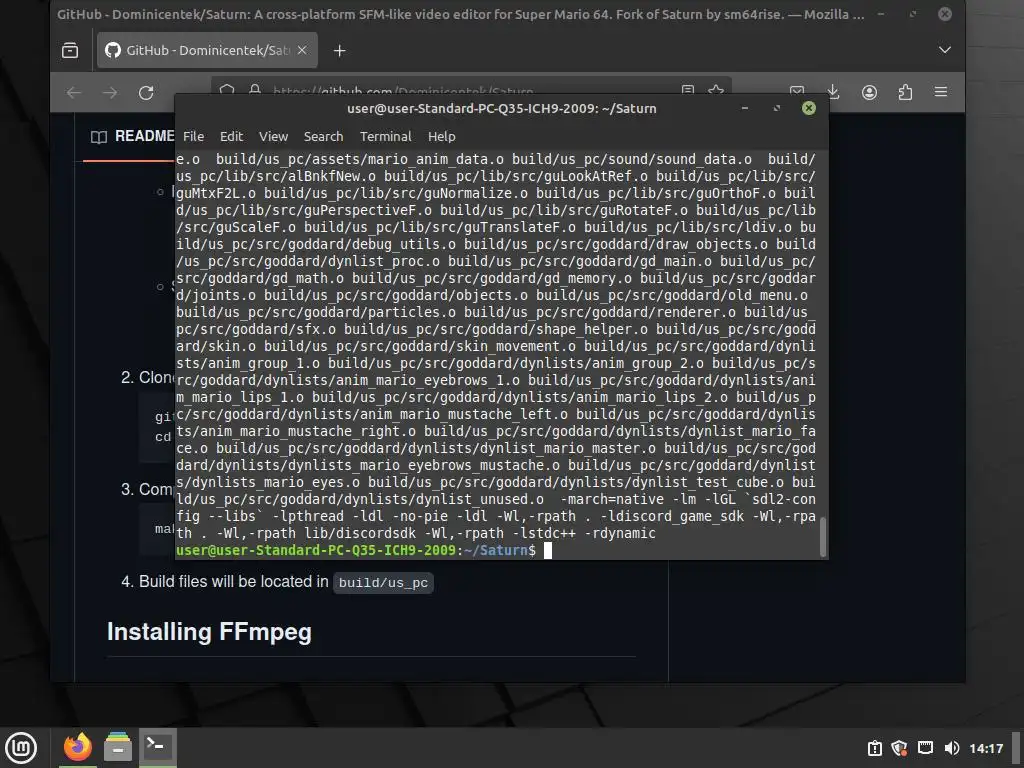Viewport: 1024px width, 768px height.
Task: Close the terminal window
Action: click(808, 108)
